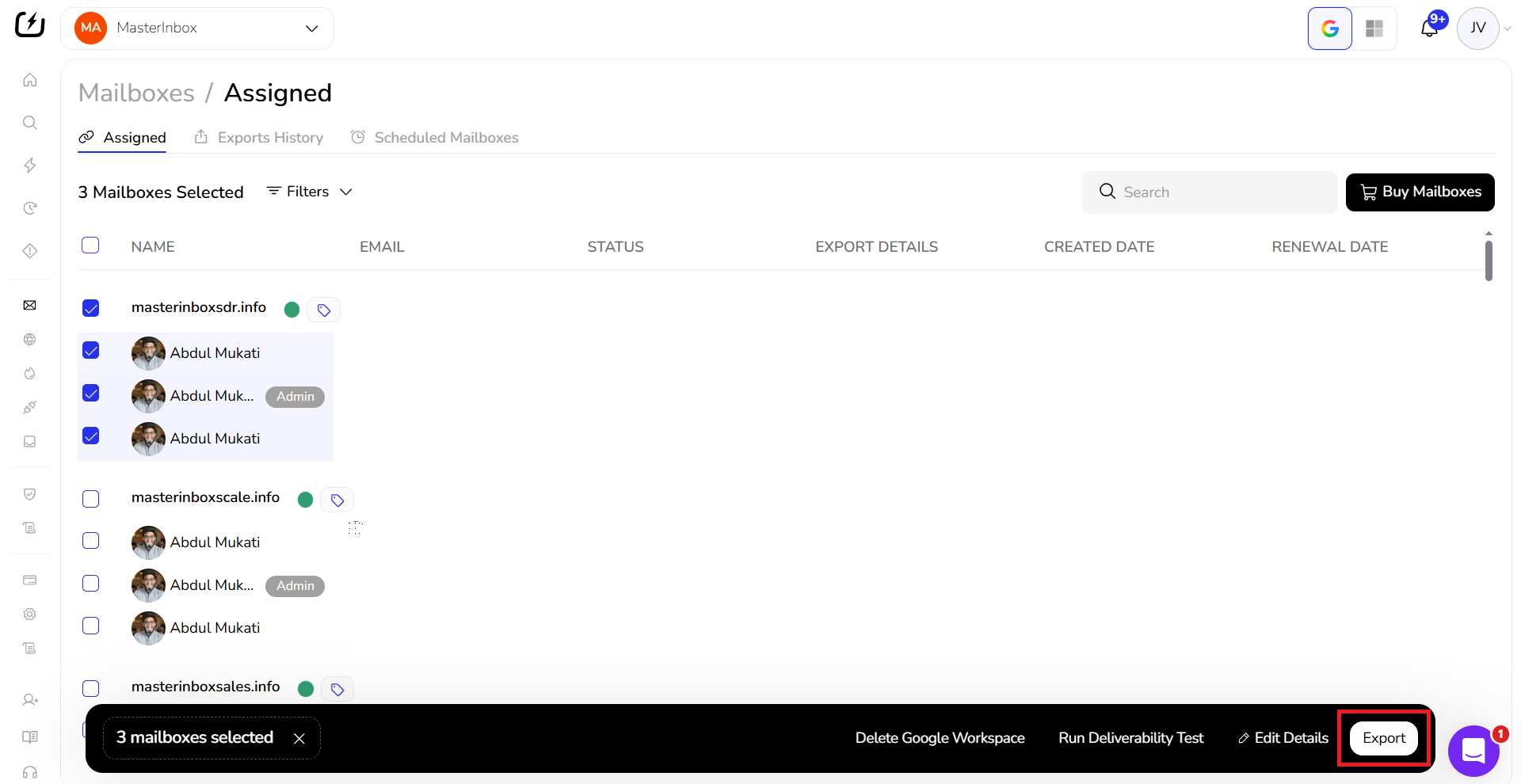Dismiss the 3 mailboxes selected chip
This screenshot has width=1521, height=784.
[x=299, y=738]
